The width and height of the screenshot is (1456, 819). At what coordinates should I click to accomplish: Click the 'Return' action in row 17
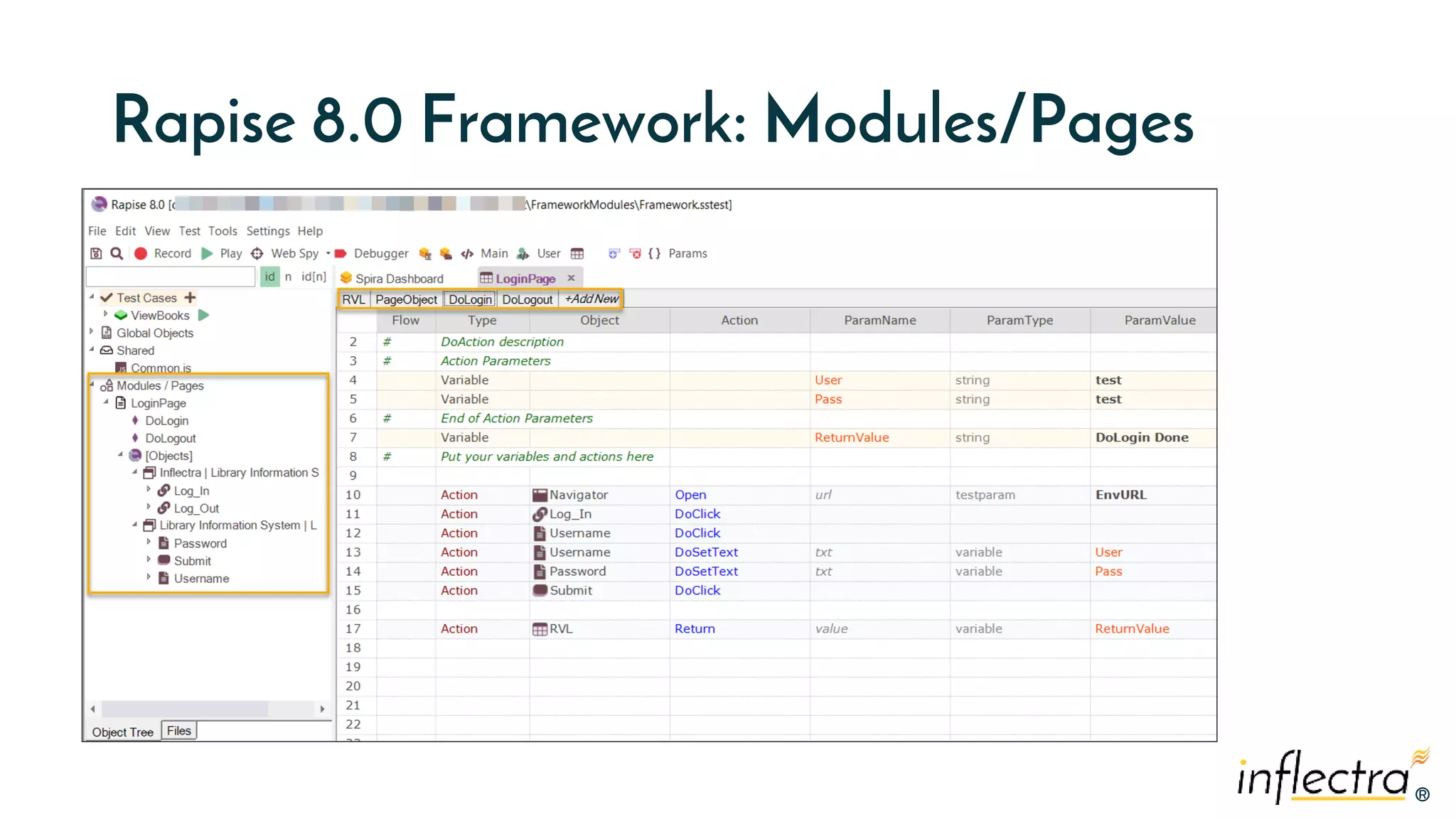695,628
